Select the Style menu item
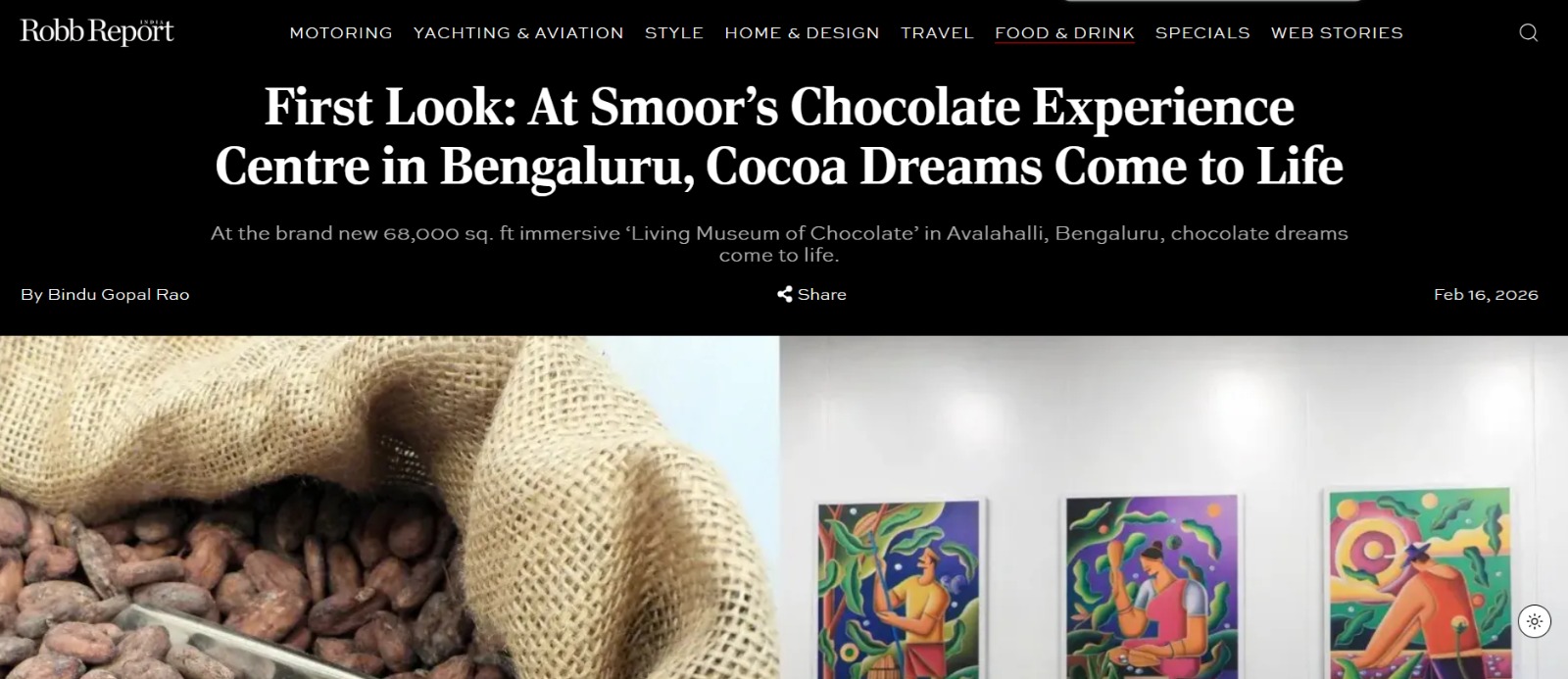1568x679 pixels. coord(674,33)
